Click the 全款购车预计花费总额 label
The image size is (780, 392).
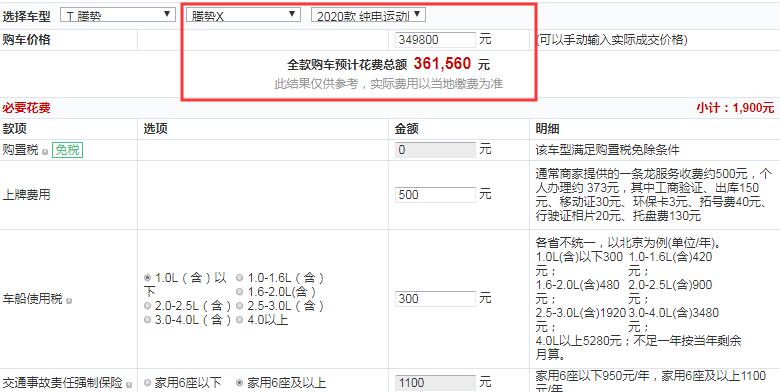[x=347, y=65]
